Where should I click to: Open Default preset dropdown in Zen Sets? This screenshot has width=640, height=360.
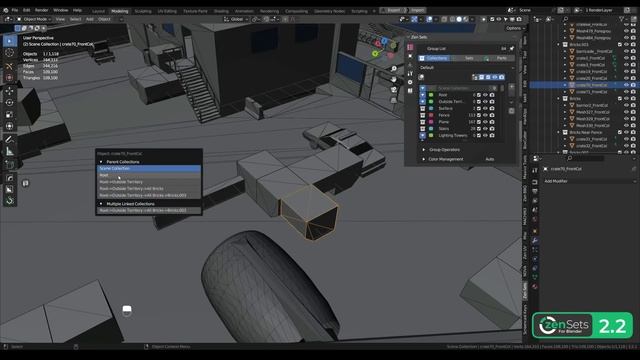(x=467, y=68)
